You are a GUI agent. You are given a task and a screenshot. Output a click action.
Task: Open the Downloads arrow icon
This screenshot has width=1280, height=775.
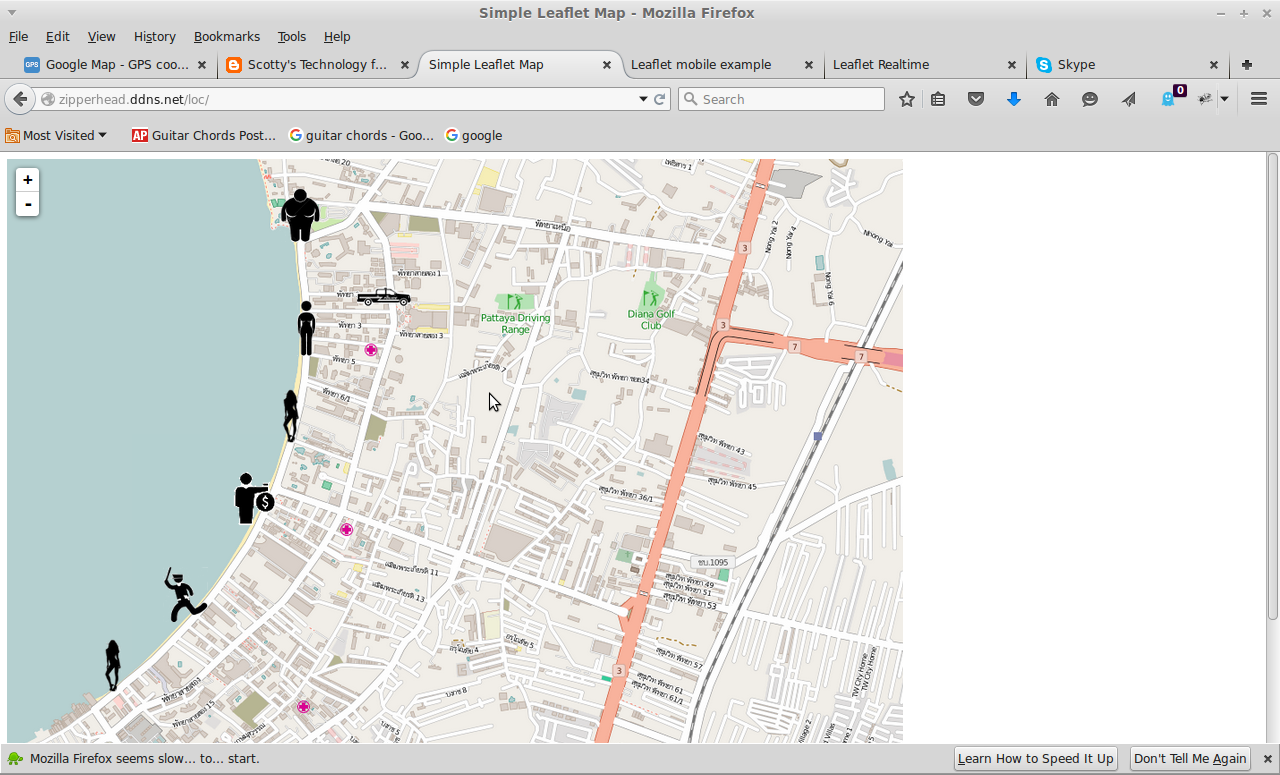(1013, 99)
